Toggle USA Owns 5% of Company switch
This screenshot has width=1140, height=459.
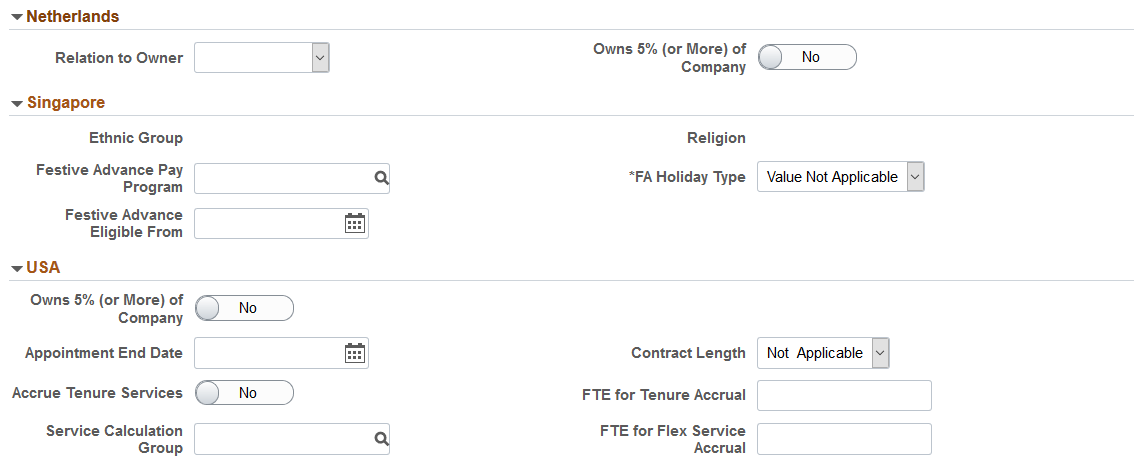point(244,308)
